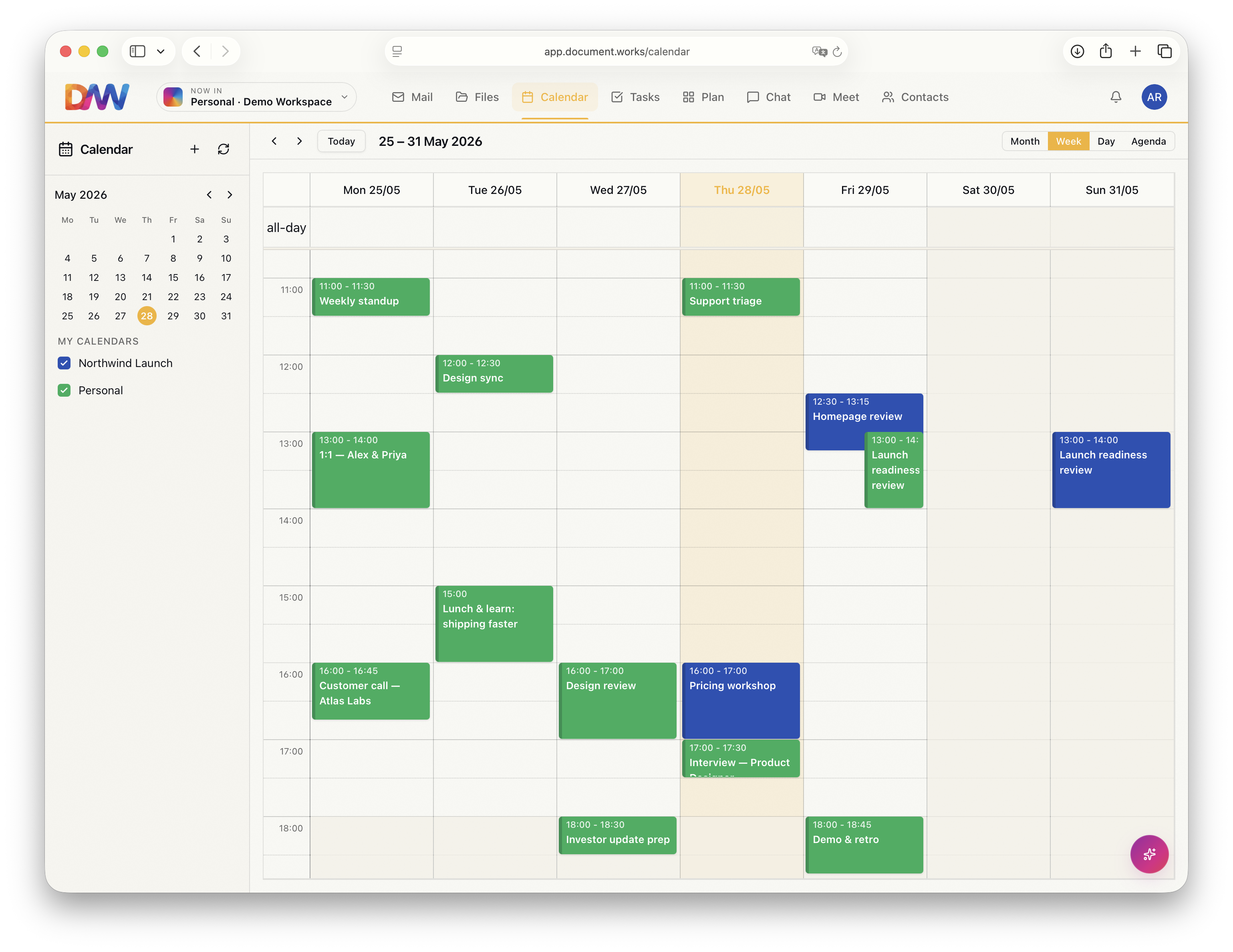Open the Lunch & learn event
Screen dimensions: 1233x952
point(494,623)
